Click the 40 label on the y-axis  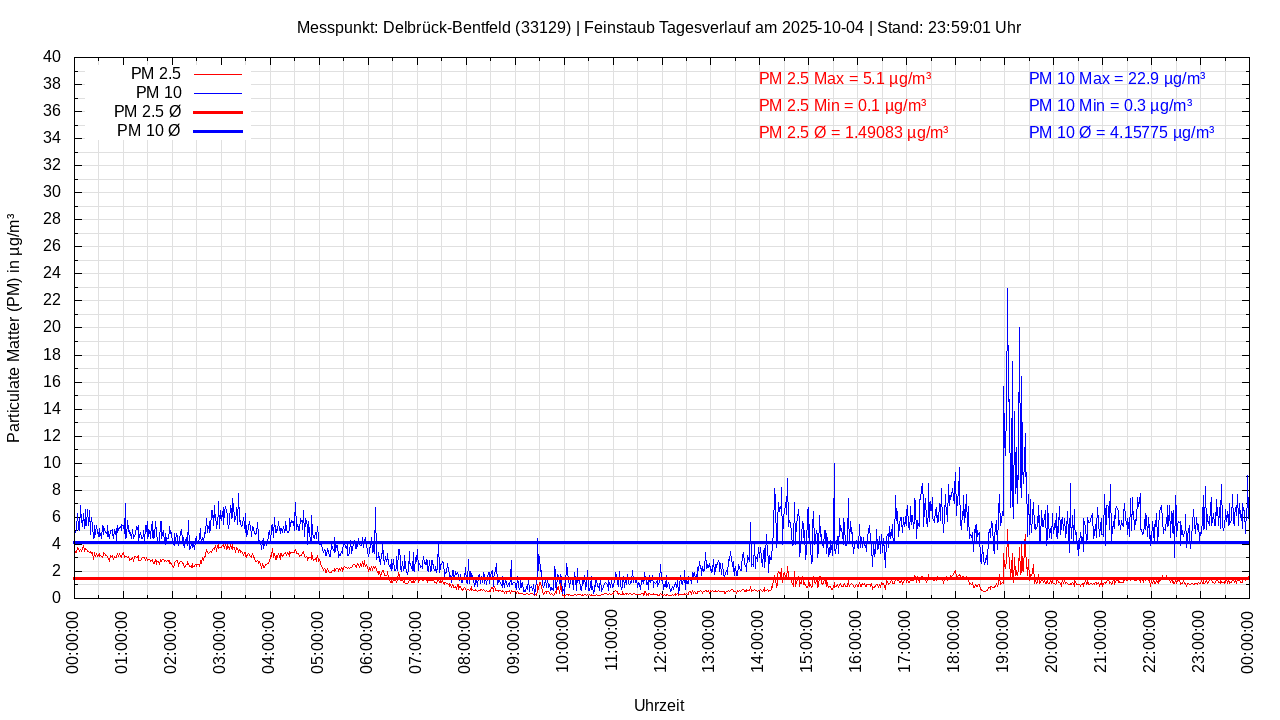point(52,57)
